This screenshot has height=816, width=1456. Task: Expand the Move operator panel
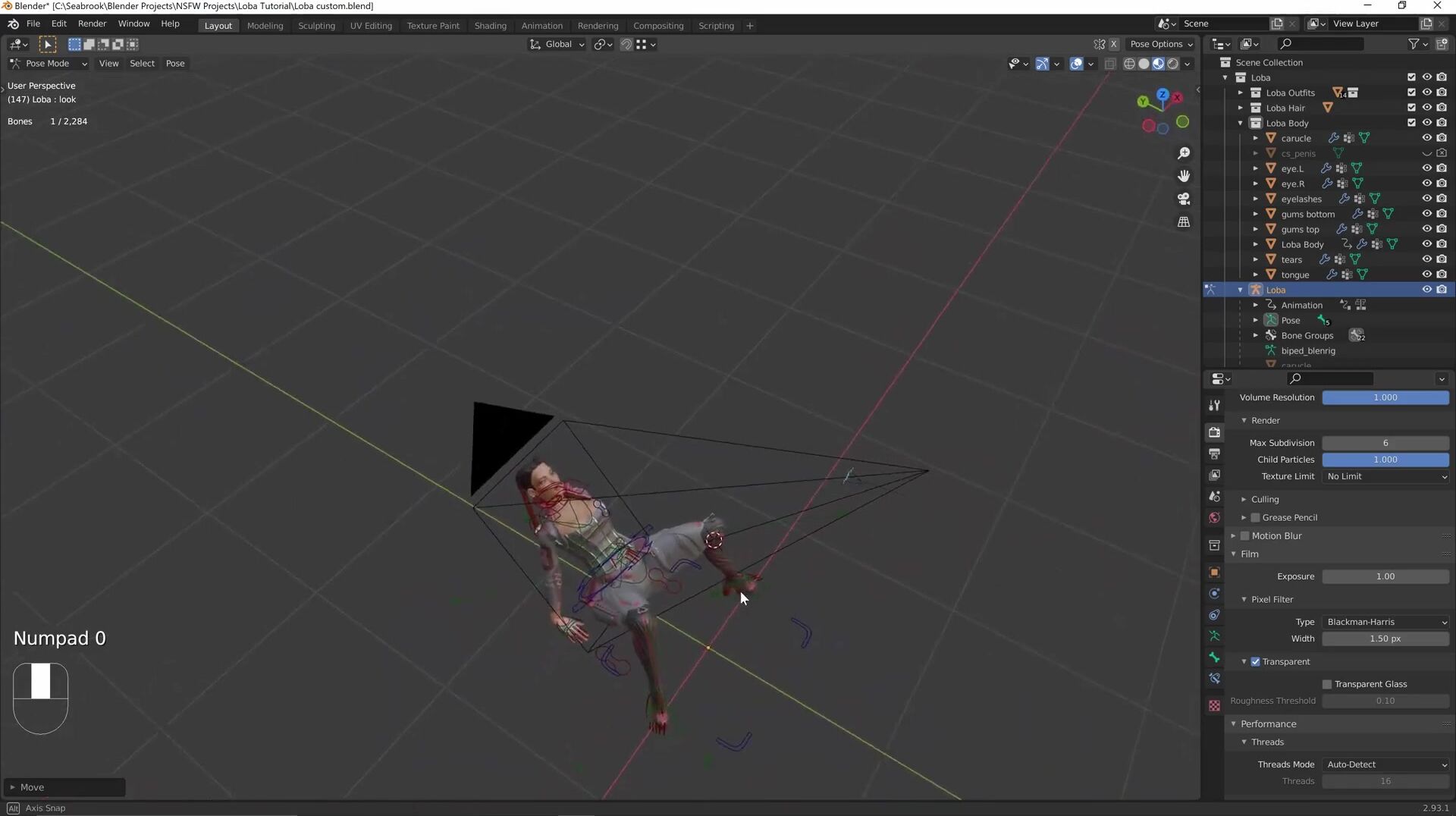13,787
